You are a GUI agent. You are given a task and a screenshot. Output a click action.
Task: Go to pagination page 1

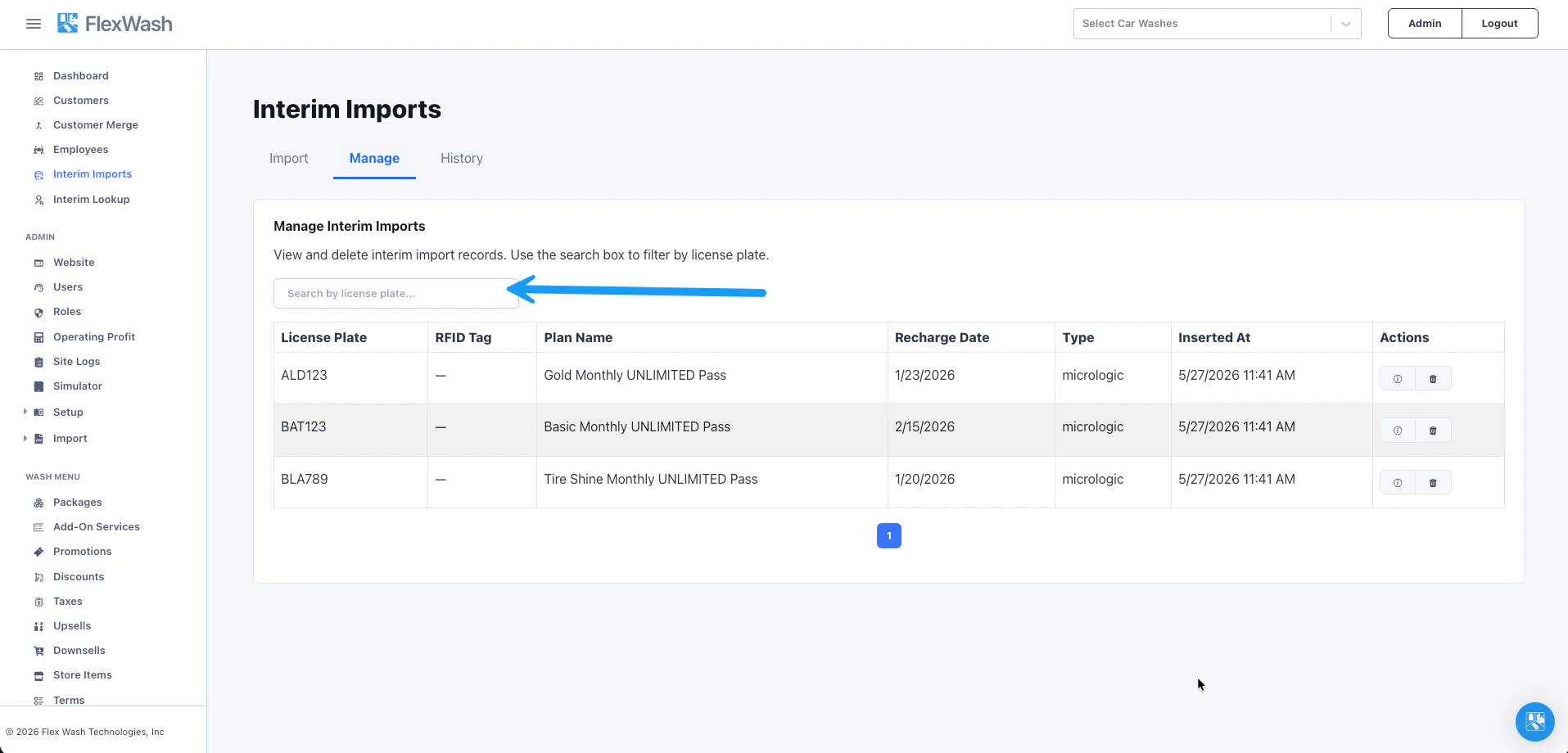pyautogui.click(x=888, y=535)
